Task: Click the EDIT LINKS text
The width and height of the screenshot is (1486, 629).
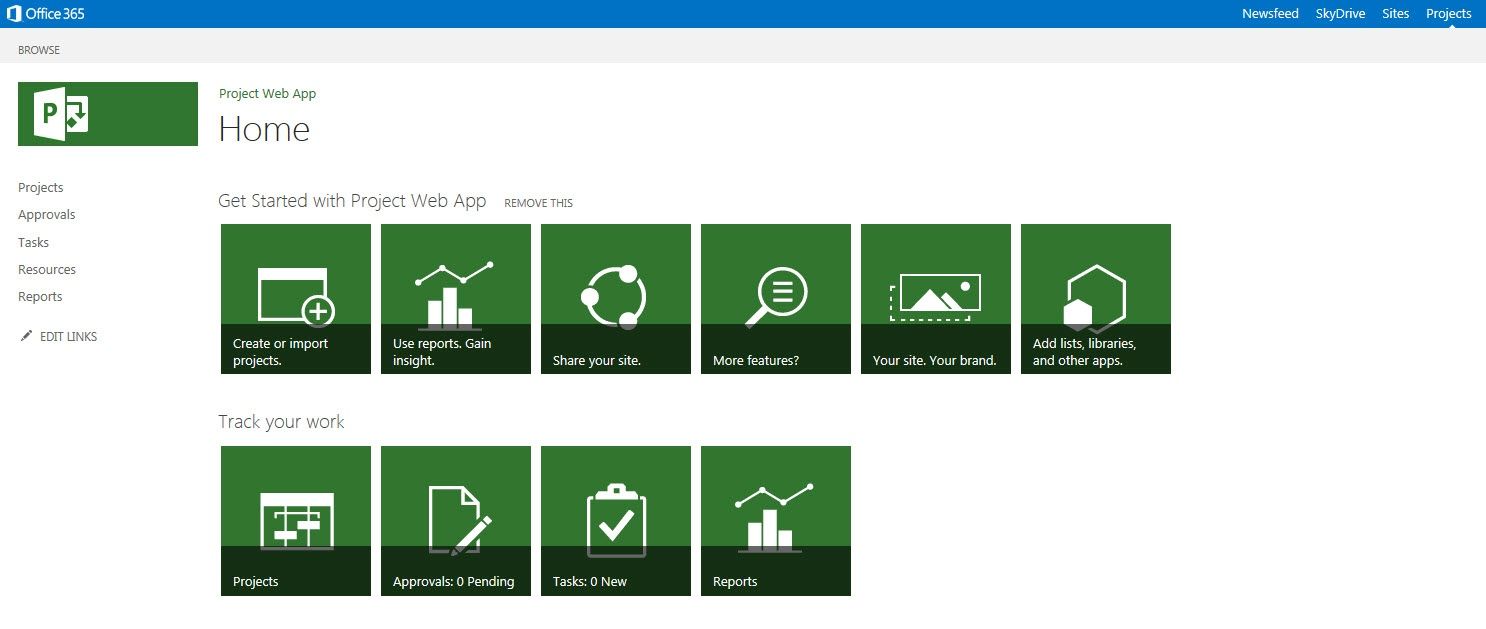Action: tap(69, 337)
